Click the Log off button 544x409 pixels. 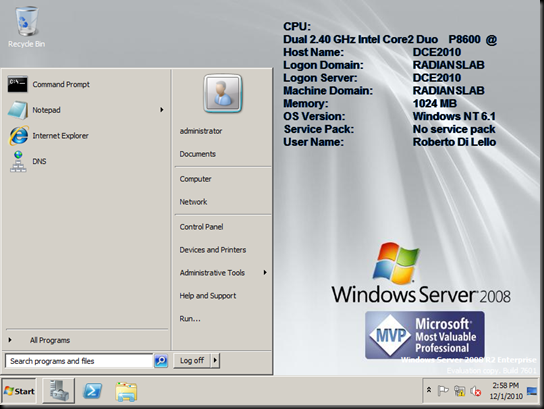tap(192, 360)
